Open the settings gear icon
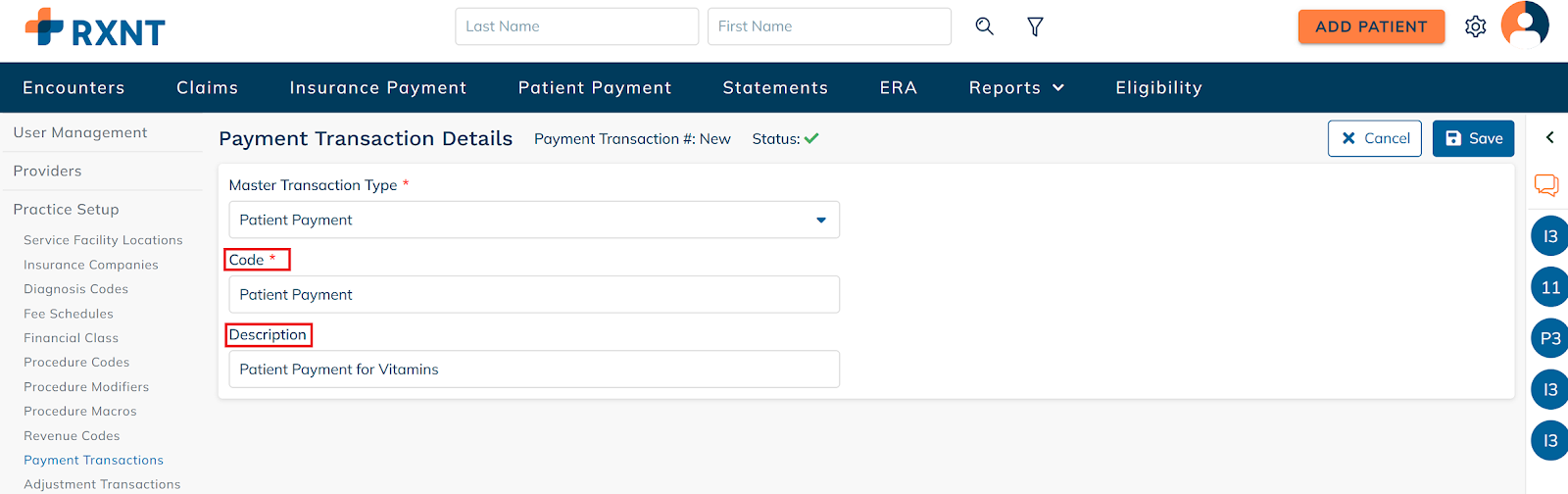1568x494 pixels. (x=1475, y=26)
